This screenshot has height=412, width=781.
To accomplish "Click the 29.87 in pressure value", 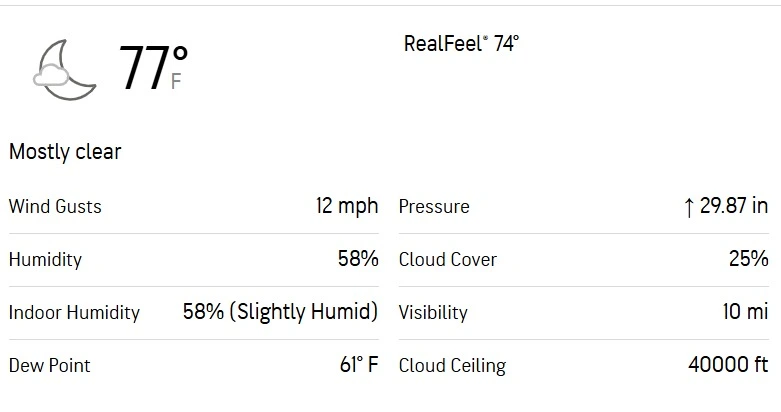I will click(734, 206).
